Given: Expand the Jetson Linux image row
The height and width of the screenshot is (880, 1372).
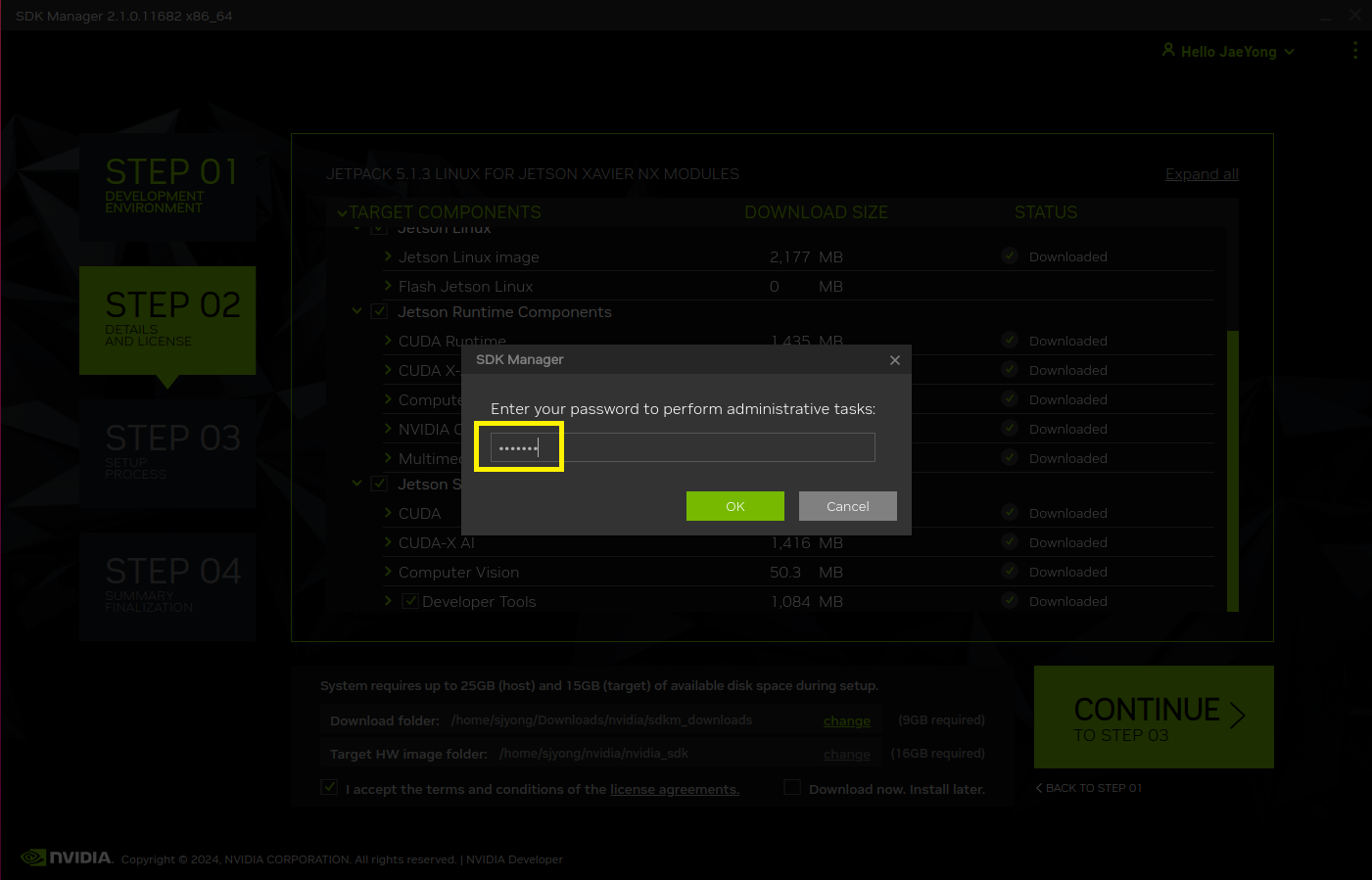Looking at the screenshot, I should click(389, 256).
